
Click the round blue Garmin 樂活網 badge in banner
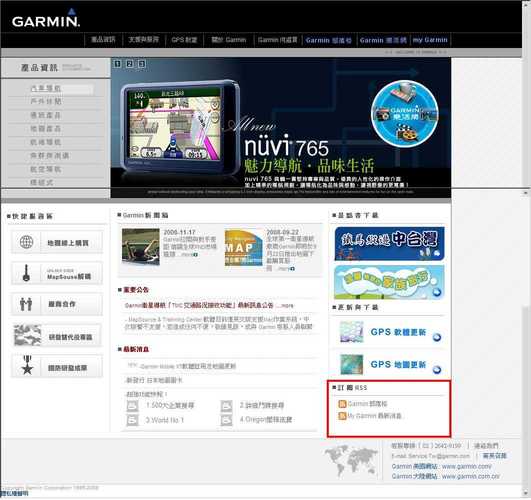(x=405, y=113)
